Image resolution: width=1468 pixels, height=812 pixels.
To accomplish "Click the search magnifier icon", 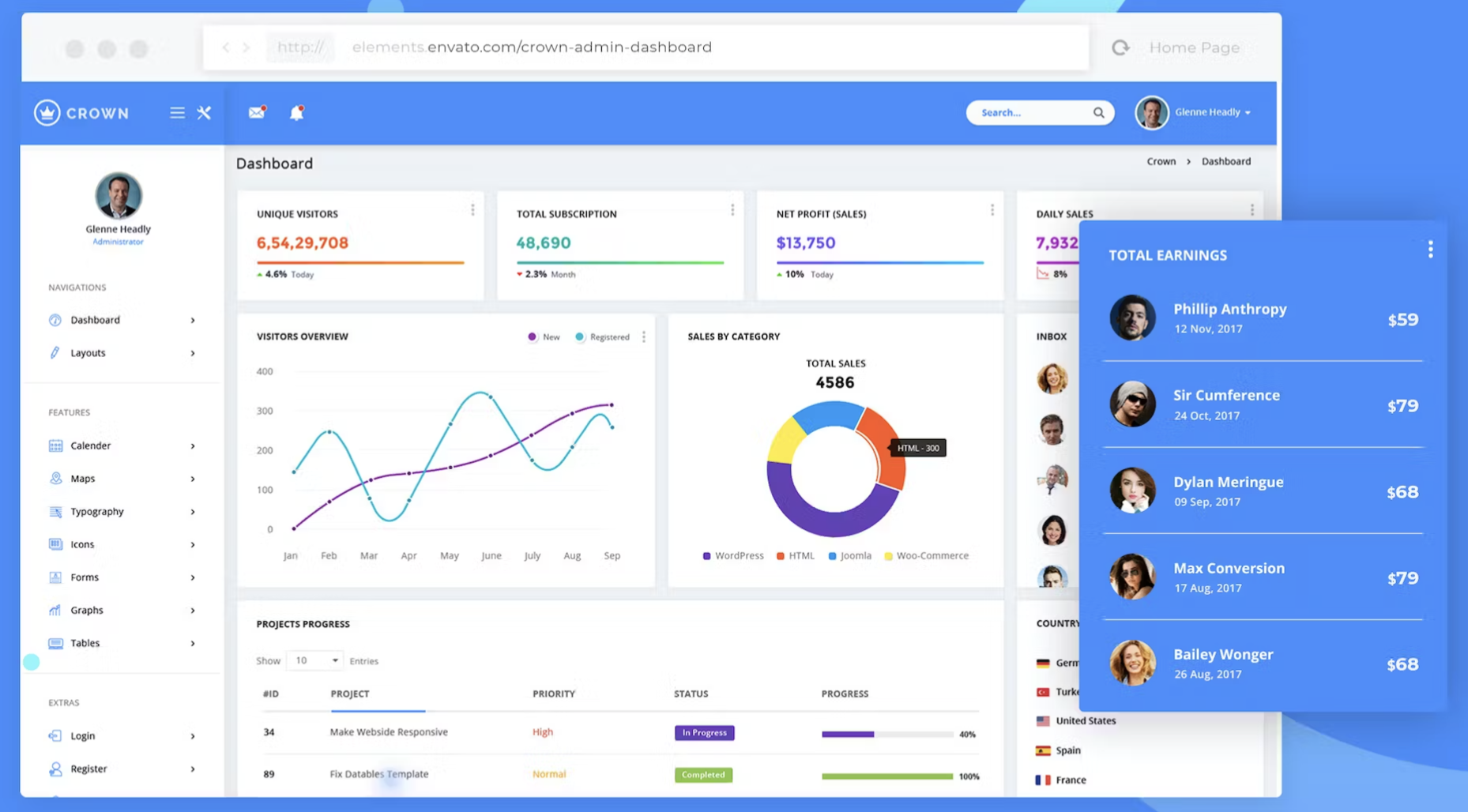I will click(1098, 112).
